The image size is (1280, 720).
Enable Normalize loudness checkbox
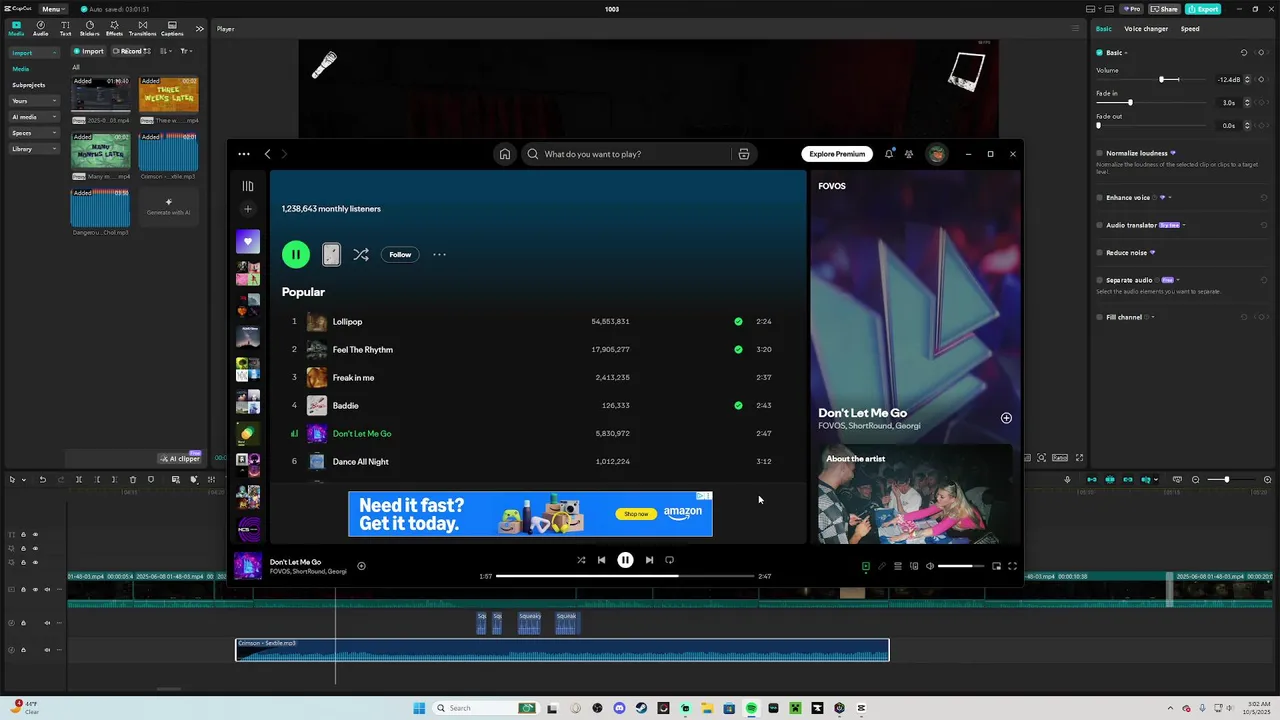point(1100,153)
